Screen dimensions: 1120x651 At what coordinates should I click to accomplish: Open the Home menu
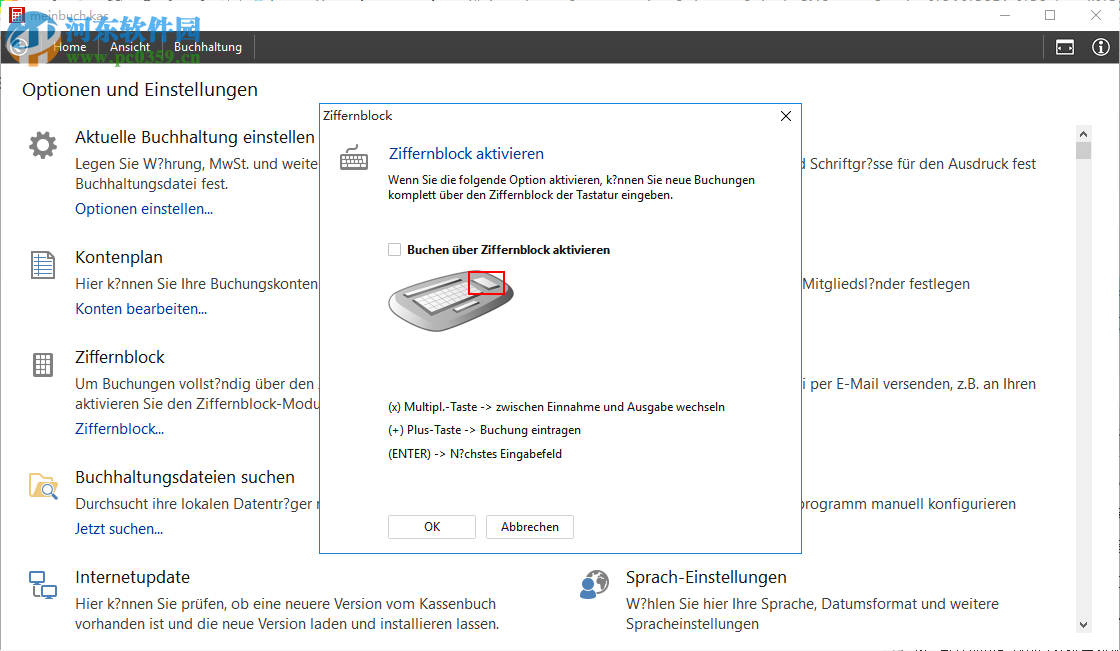(70, 47)
